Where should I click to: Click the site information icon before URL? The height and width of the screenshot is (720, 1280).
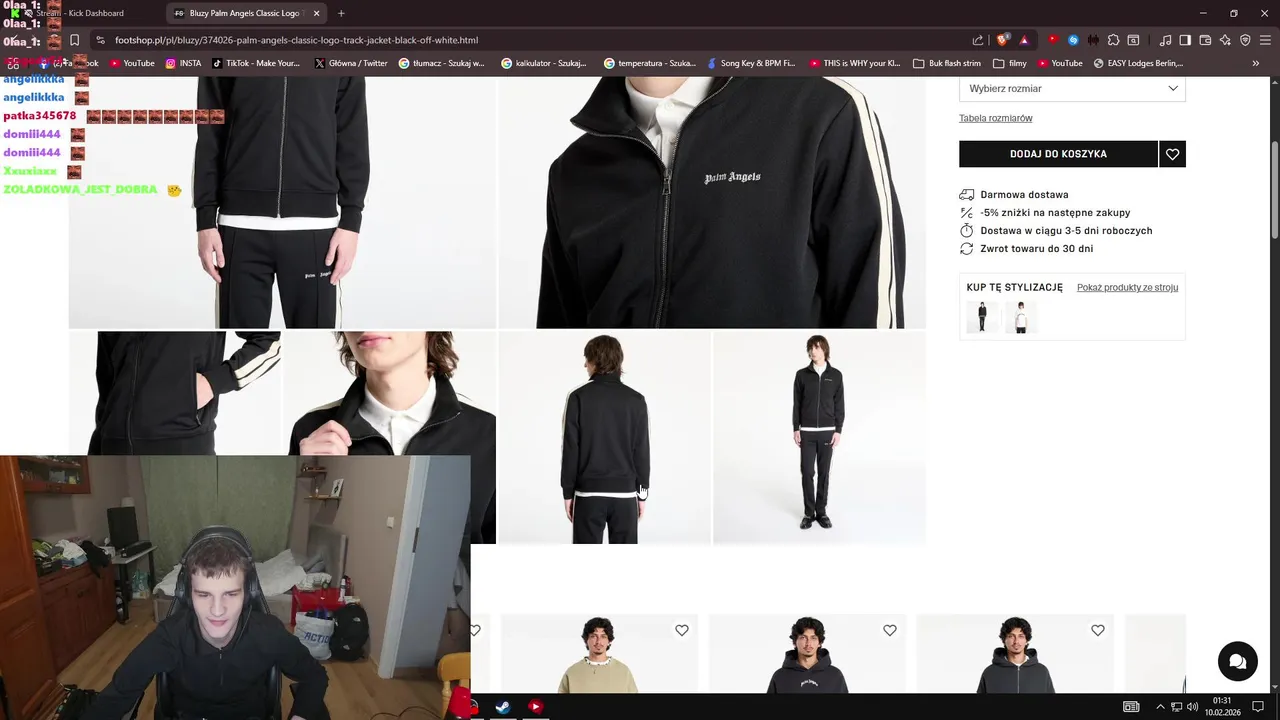click(x=100, y=40)
